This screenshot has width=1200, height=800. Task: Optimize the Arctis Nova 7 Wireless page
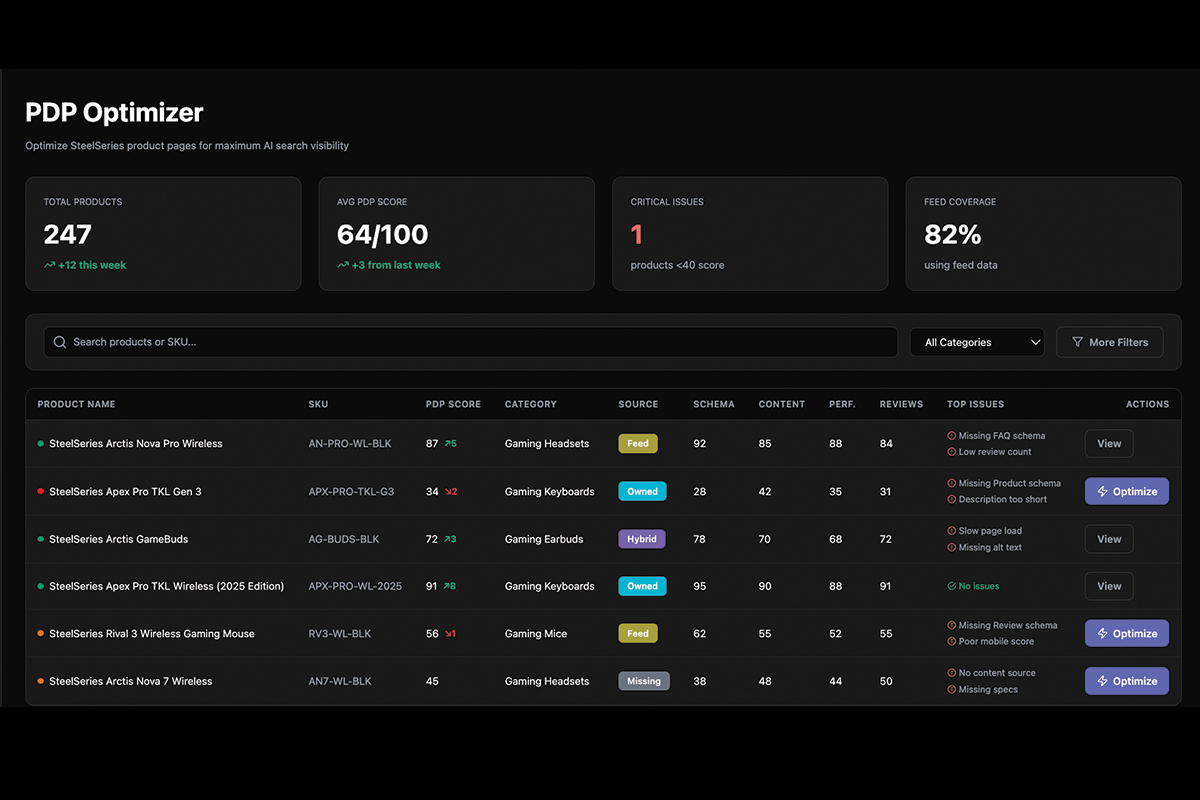[1127, 681]
